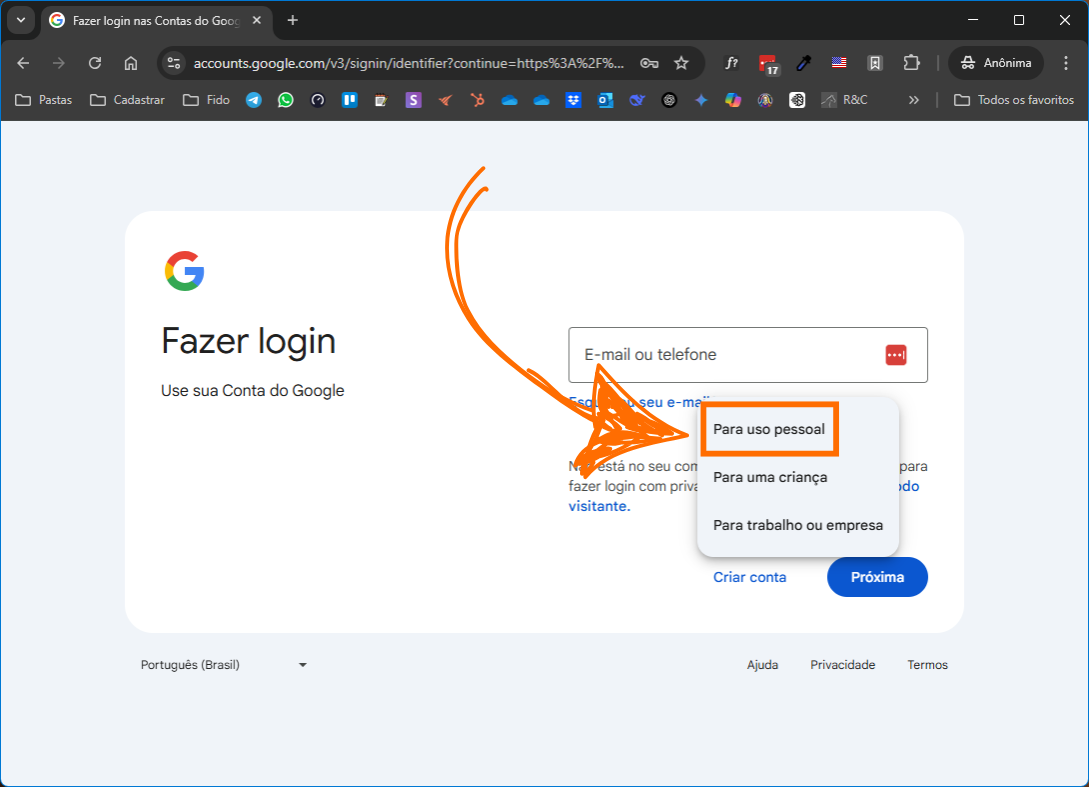Open the tab search dropdown arrow

(21, 20)
